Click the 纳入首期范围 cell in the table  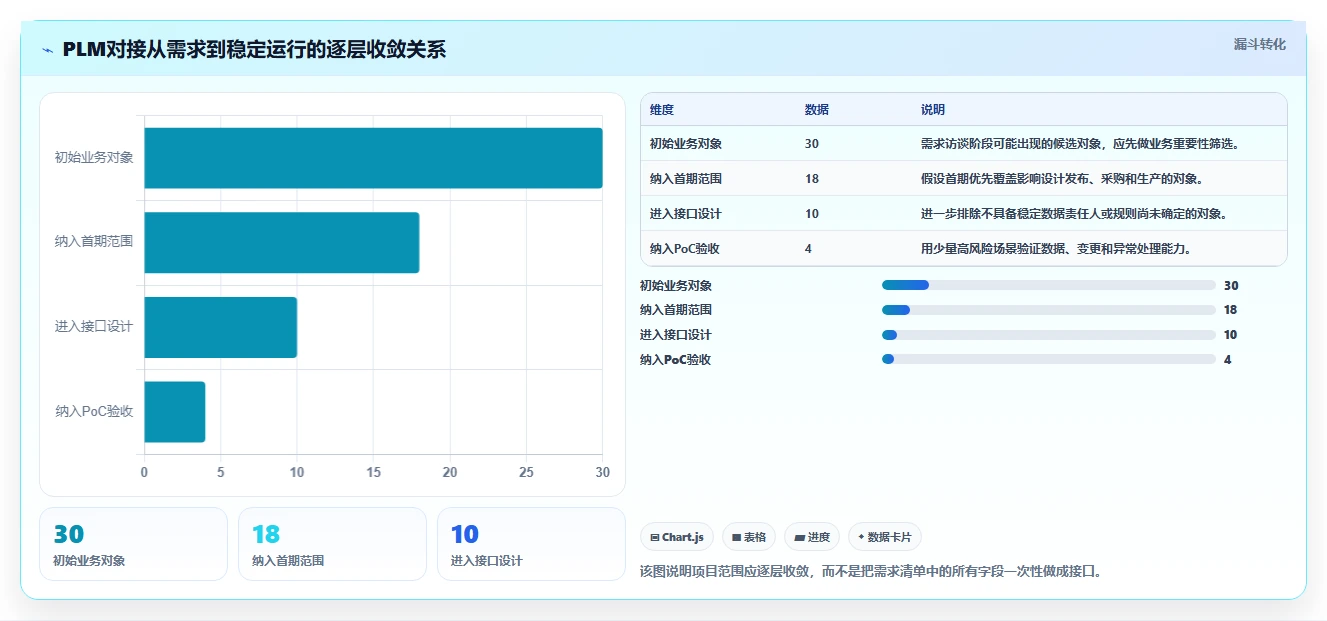(x=686, y=179)
